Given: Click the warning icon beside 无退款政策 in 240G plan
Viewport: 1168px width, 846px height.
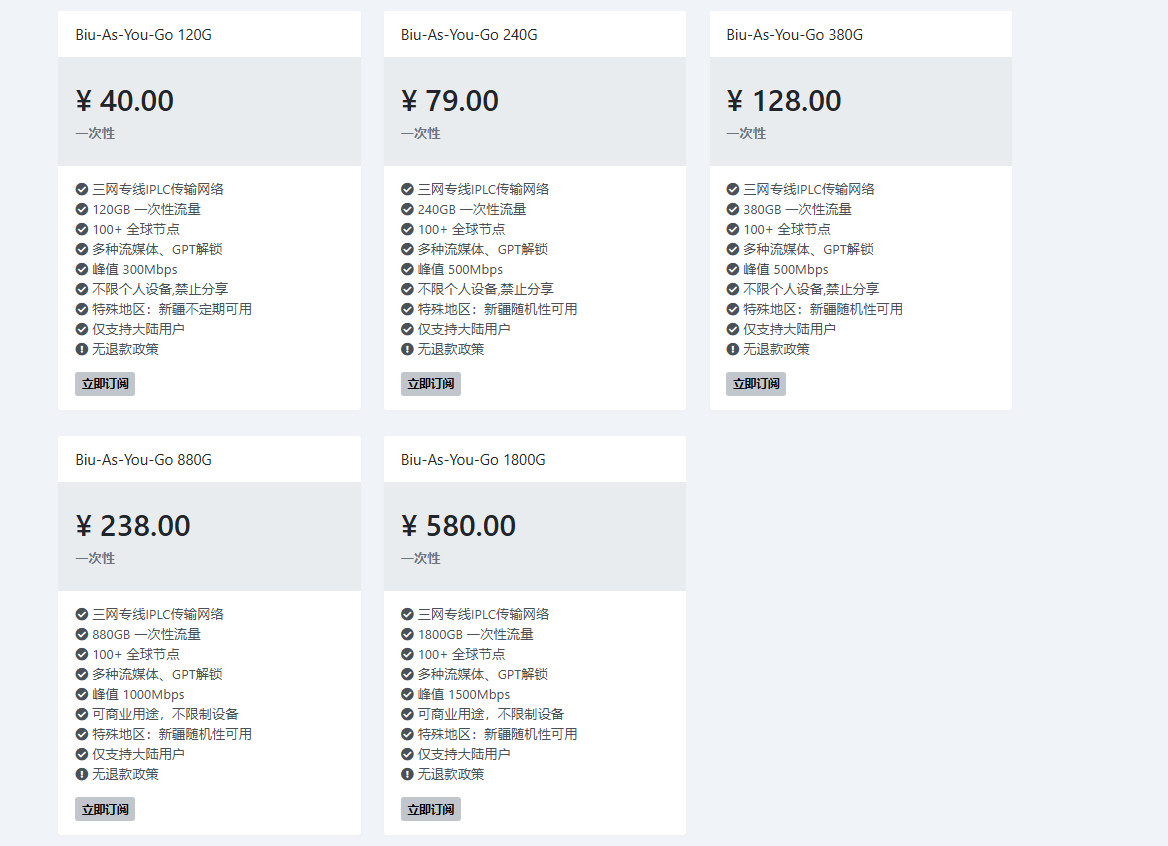Looking at the screenshot, I should (x=407, y=349).
